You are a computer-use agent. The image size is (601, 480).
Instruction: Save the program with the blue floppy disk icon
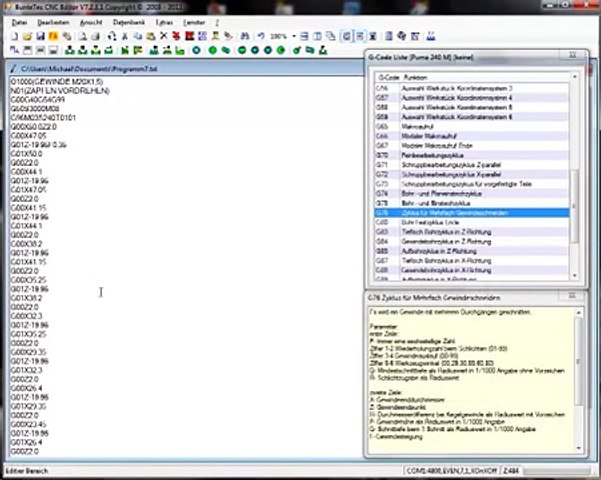[x=40, y=36]
